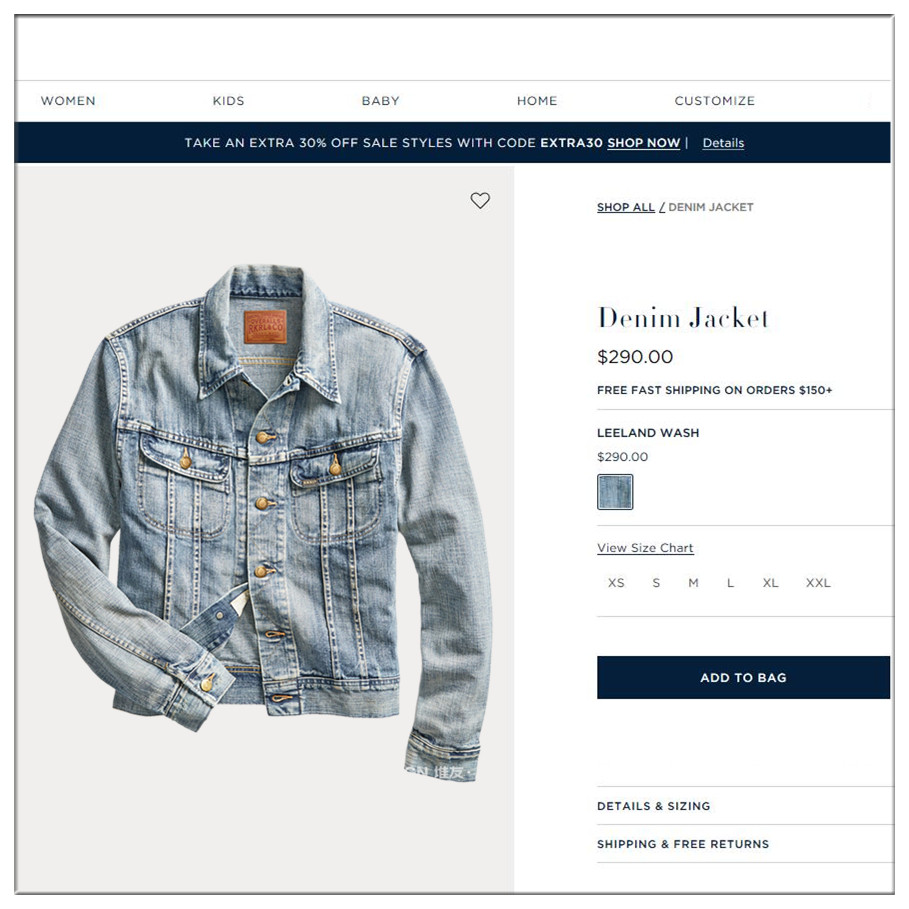Click the Add to Bag button

(743, 678)
